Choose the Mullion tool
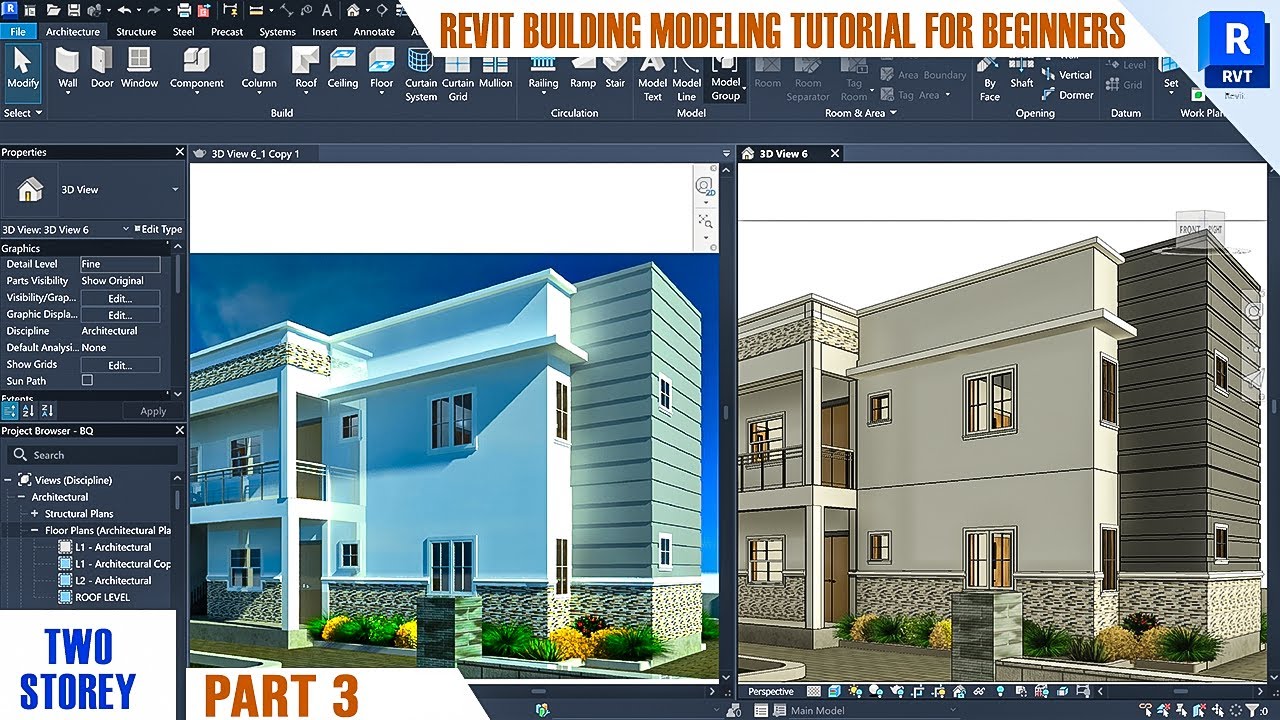Screen dimensions: 1280x720 (496, 68)
